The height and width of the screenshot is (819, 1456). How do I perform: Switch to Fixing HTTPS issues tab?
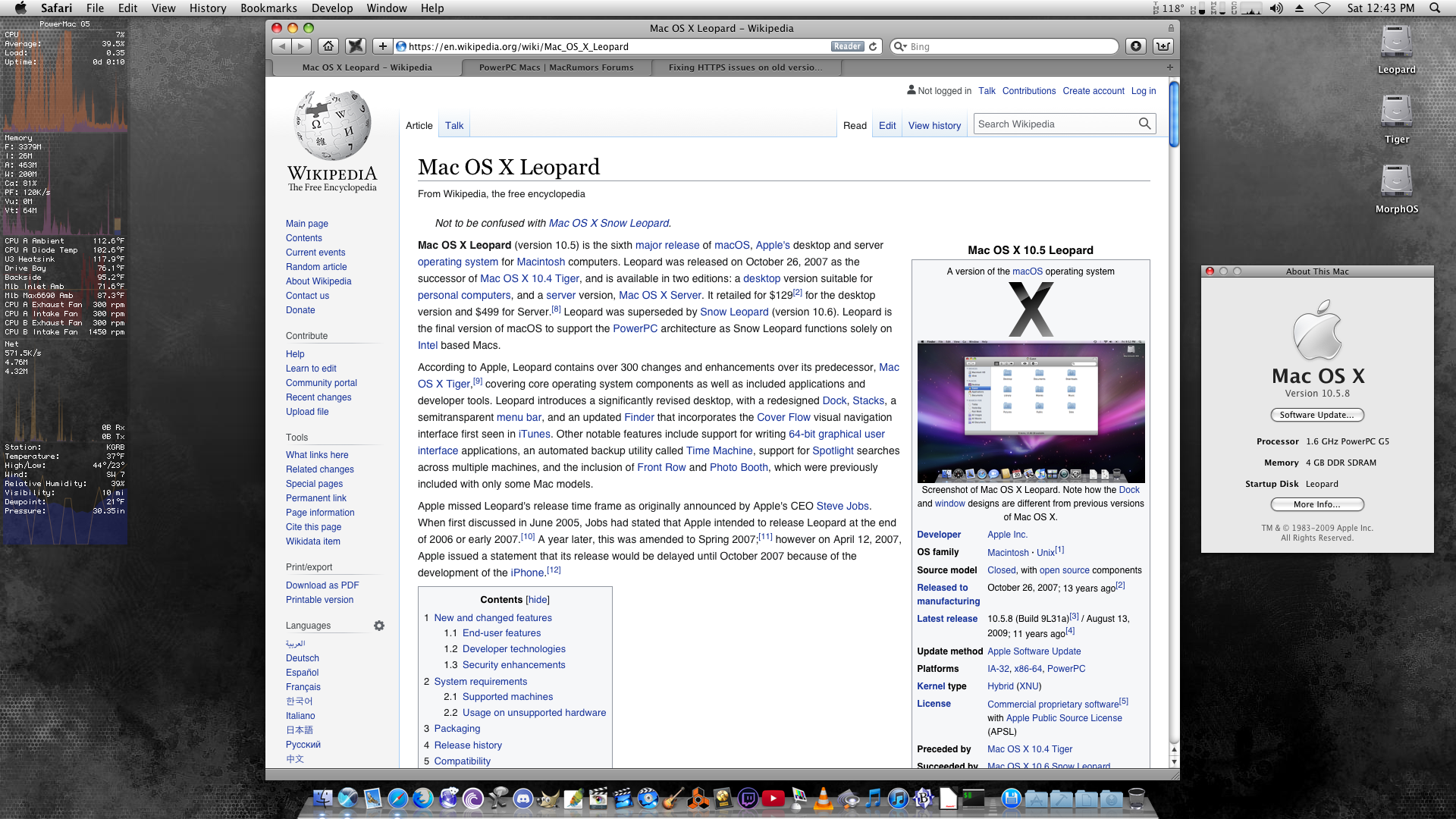click(x=745, y=67)
